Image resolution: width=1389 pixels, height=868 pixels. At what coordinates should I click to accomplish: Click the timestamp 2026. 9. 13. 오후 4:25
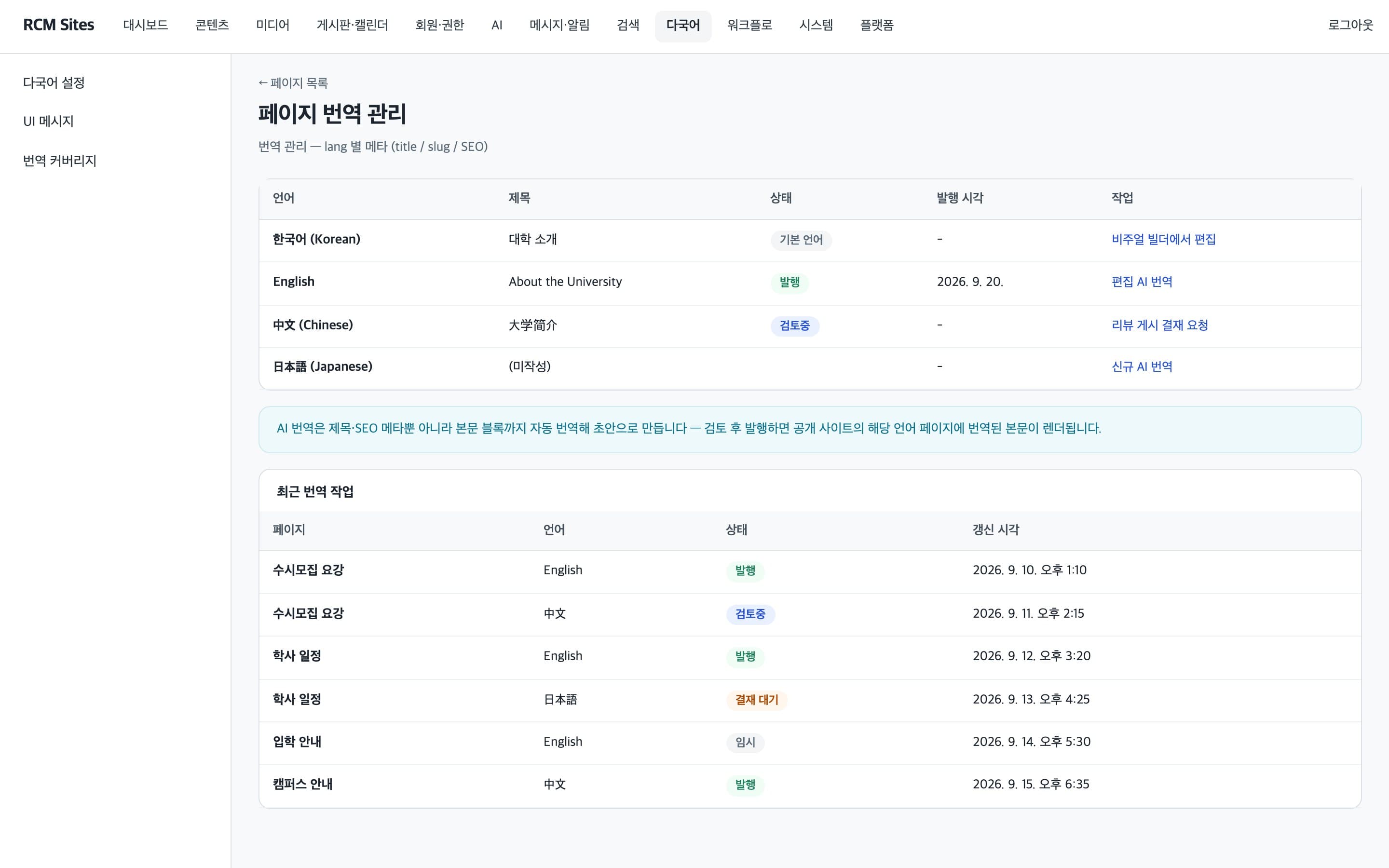click(1031, 700)
